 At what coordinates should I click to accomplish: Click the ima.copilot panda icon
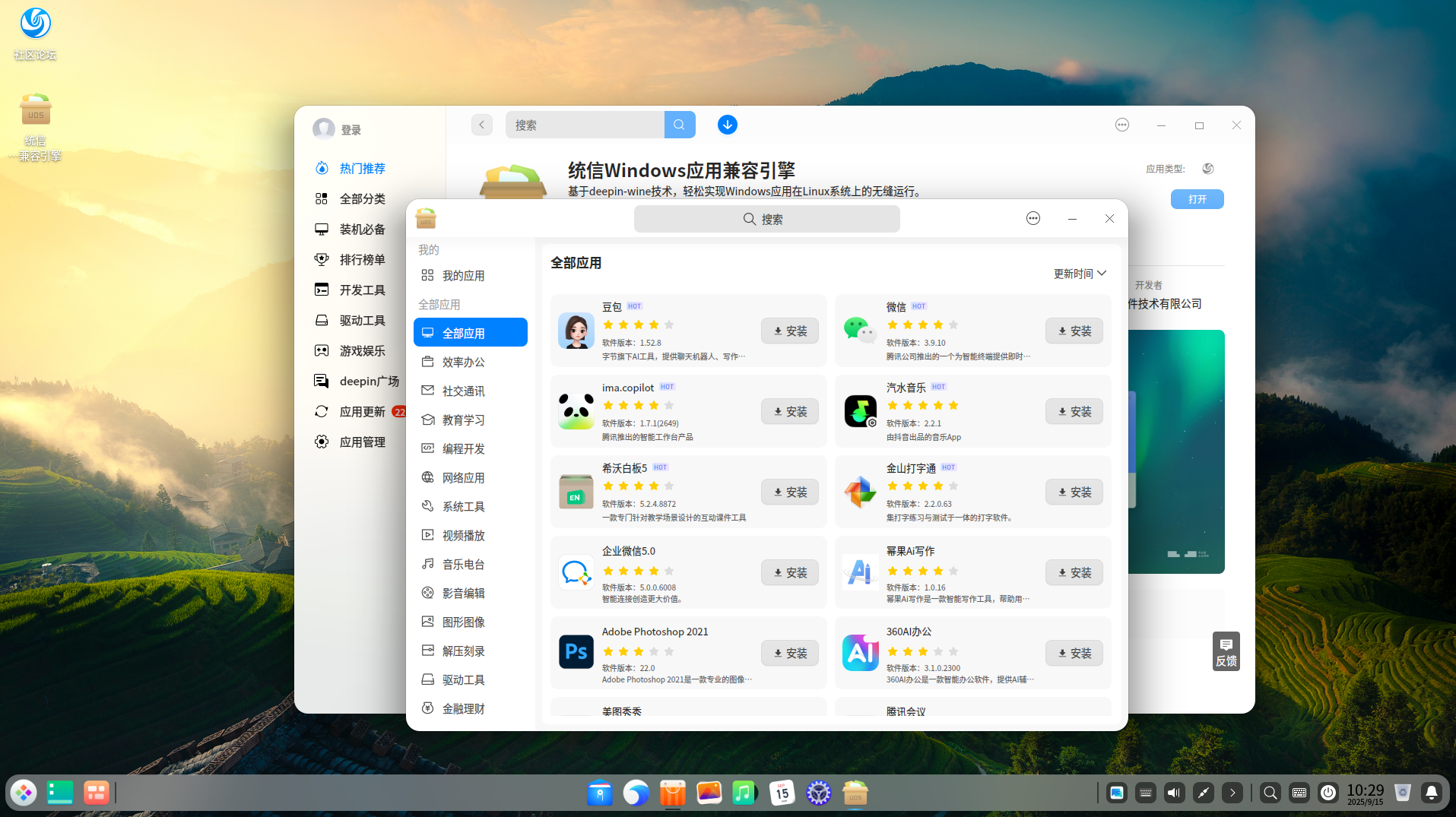click(576, 411)
